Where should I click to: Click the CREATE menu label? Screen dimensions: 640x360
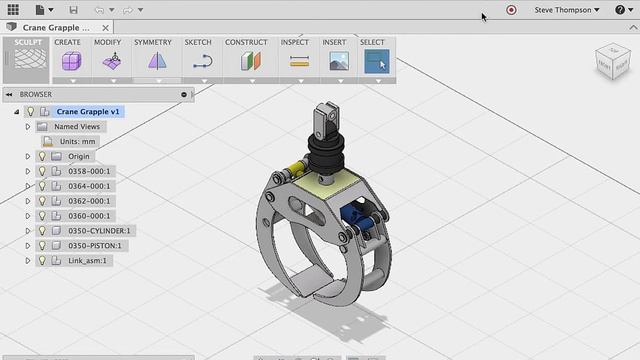(x=67, y=42)
